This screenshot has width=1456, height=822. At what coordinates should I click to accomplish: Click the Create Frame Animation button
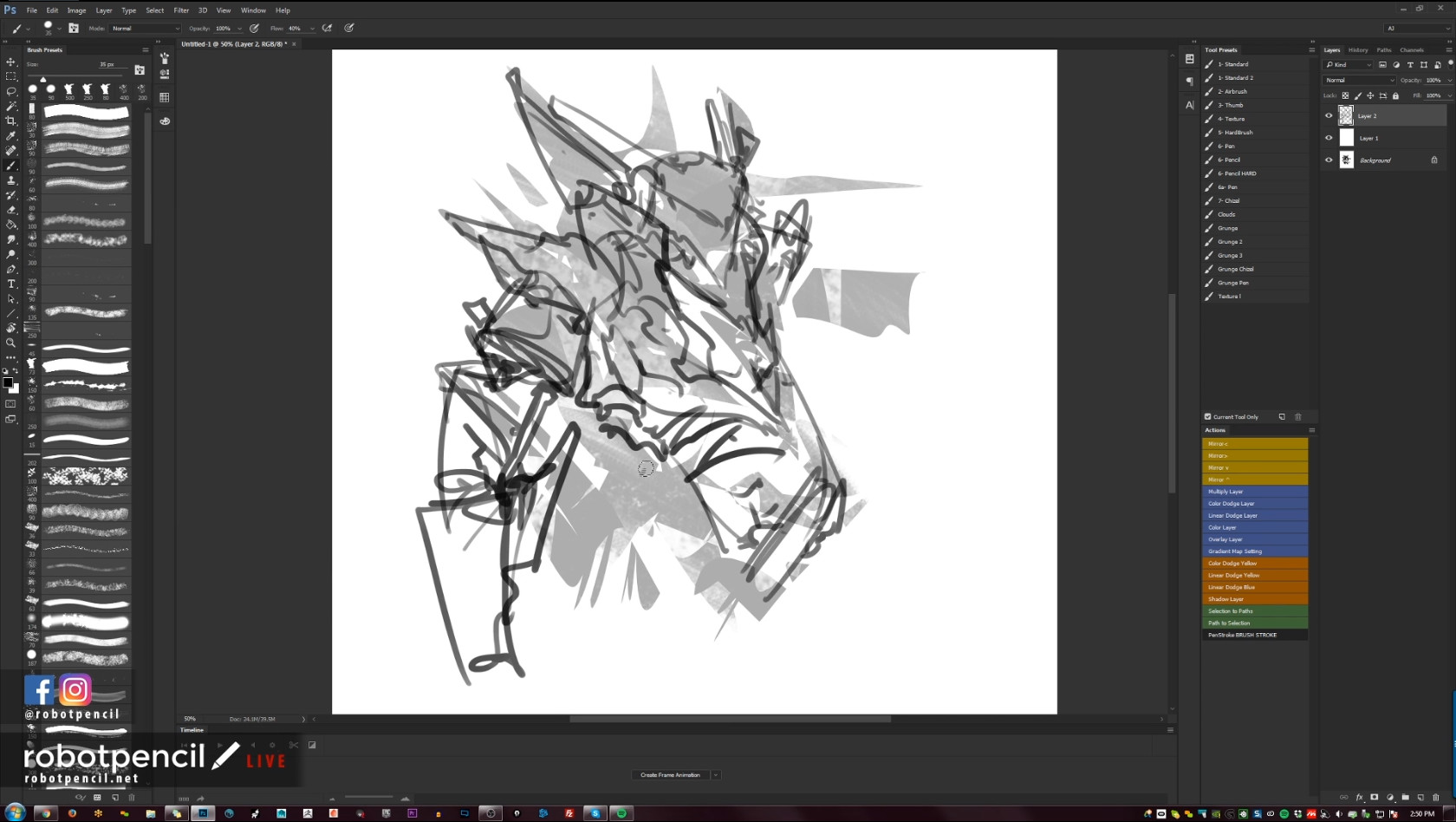(x=670, y=775)
